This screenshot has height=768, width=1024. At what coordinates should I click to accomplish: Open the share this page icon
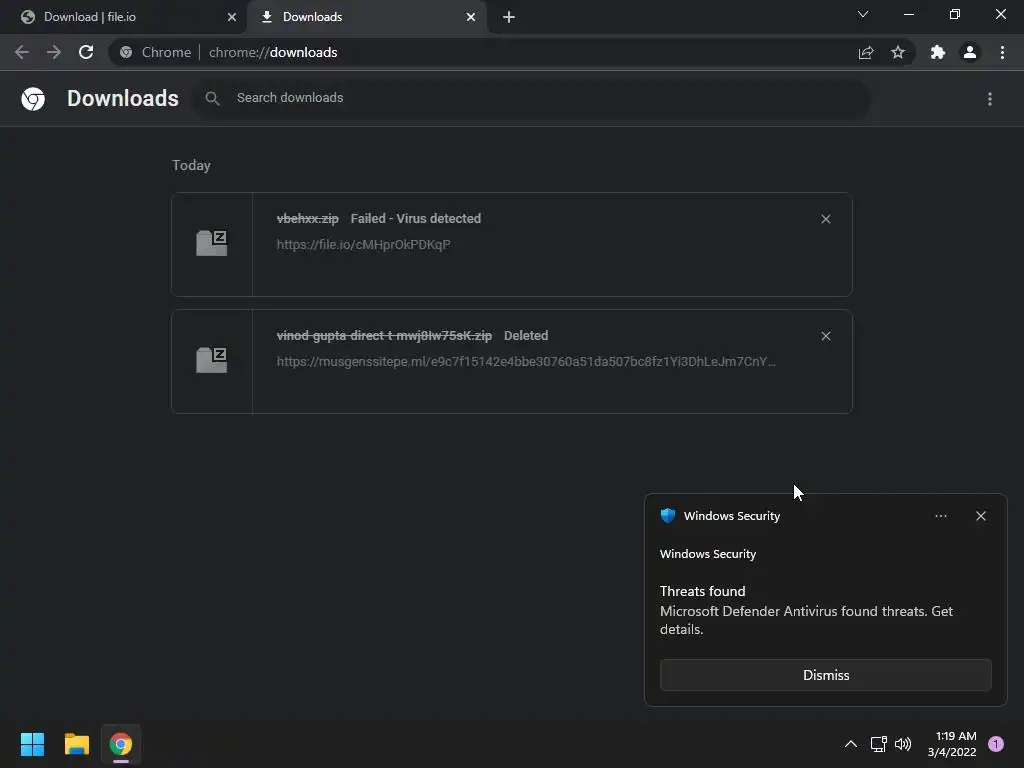click(866, 52)
